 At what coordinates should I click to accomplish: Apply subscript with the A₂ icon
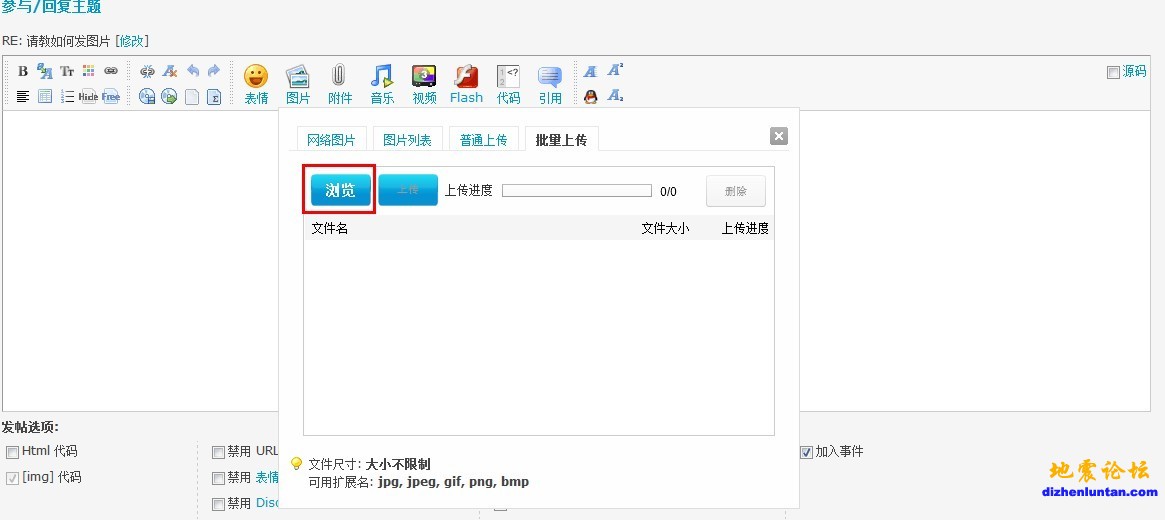(x=614, y=96)
